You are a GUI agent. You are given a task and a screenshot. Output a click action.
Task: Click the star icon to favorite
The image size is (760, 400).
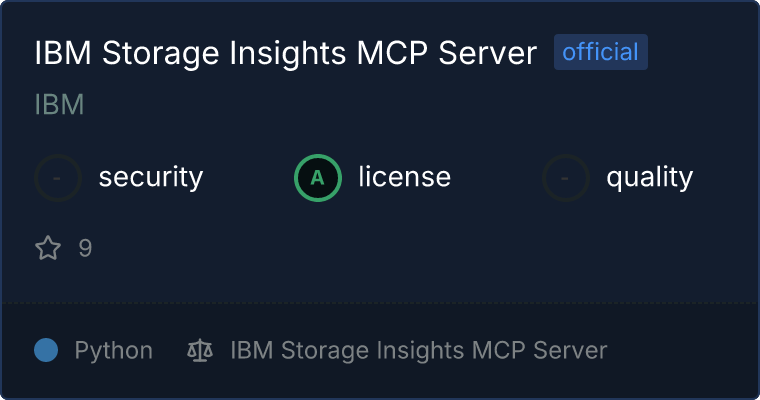[48, 248]
